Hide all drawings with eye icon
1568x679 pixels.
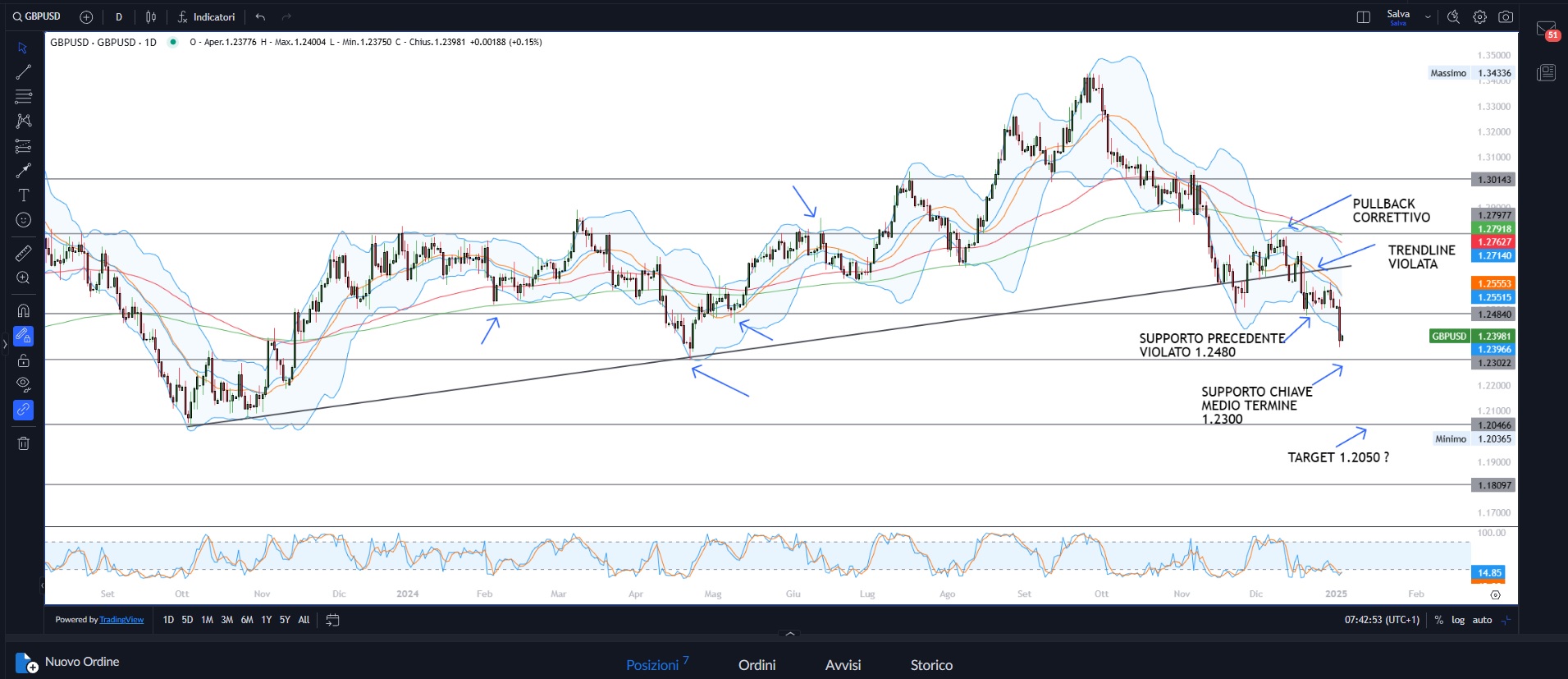(x=23, y=383)
